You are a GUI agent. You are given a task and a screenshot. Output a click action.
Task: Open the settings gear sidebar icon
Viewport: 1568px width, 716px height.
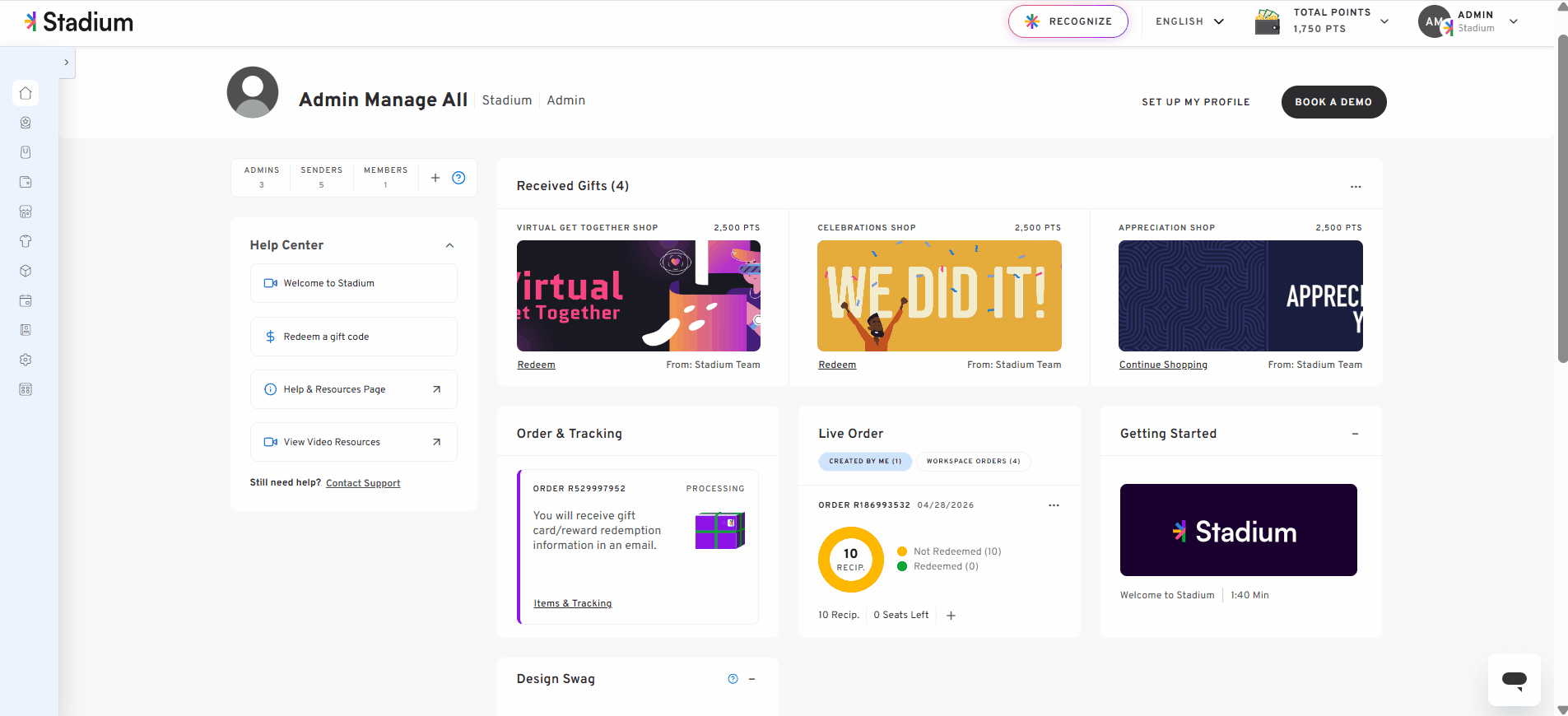26,360
